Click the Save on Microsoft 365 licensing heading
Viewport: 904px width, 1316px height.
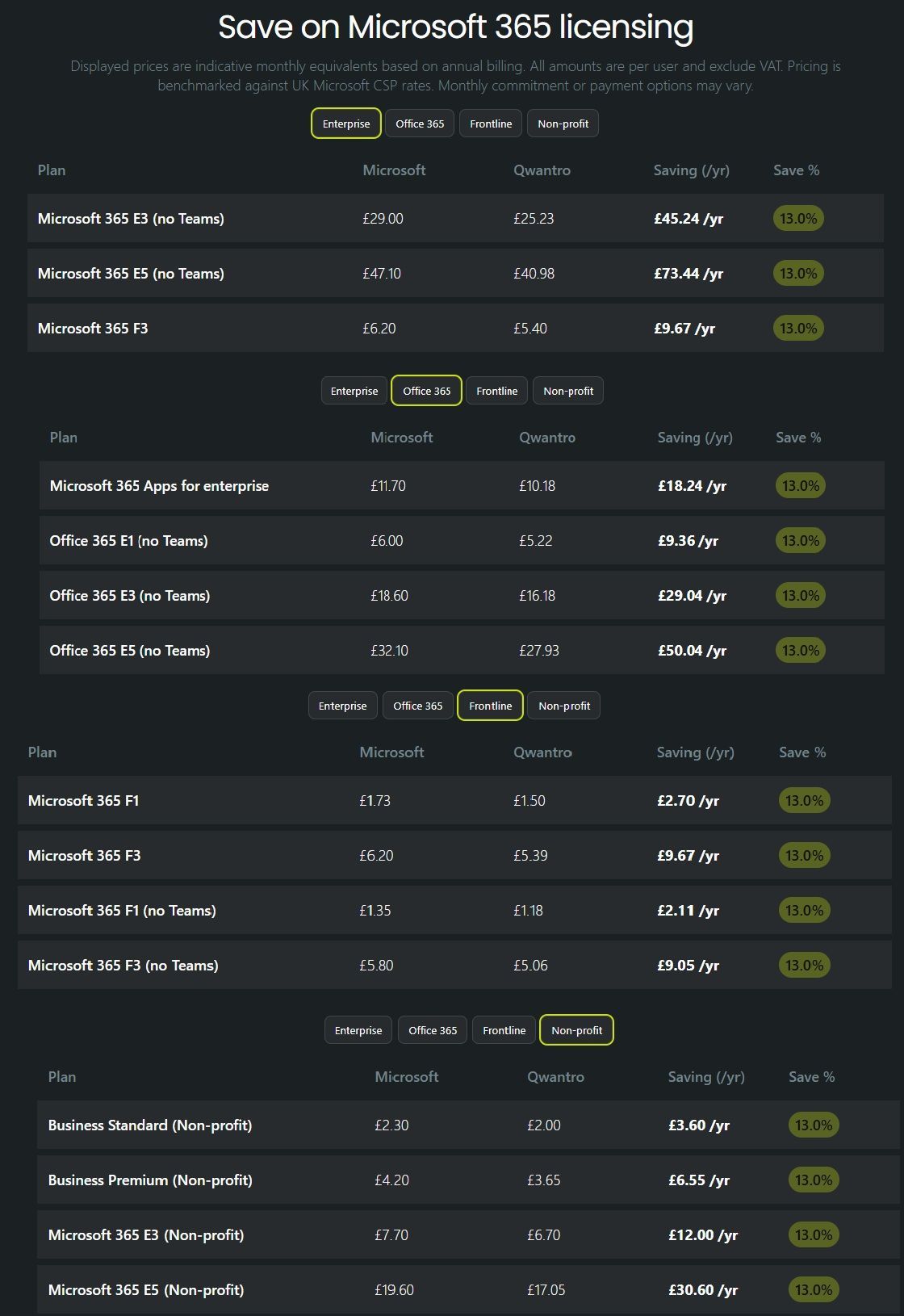[x=455, y=27]
